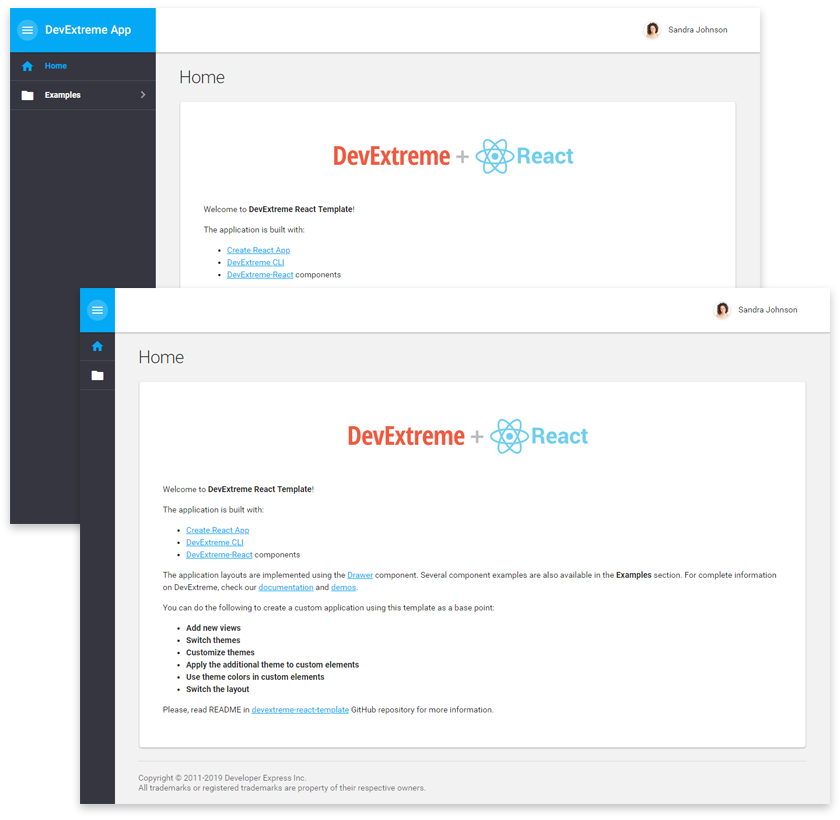Screen dimensions: 840x820
Task: Click folder icon in collapsed front sidebar
Action: (x=98, y=375)
